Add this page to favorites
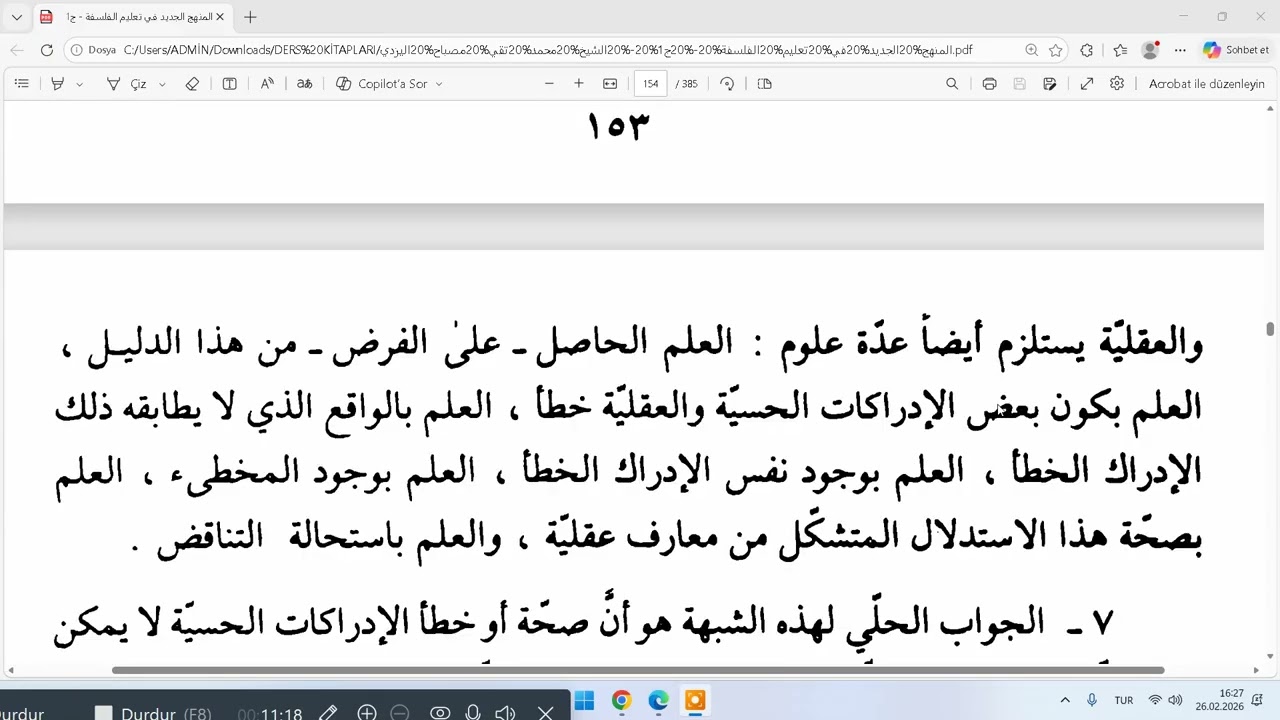The image size is (1280, 720). coord(1056,50)
